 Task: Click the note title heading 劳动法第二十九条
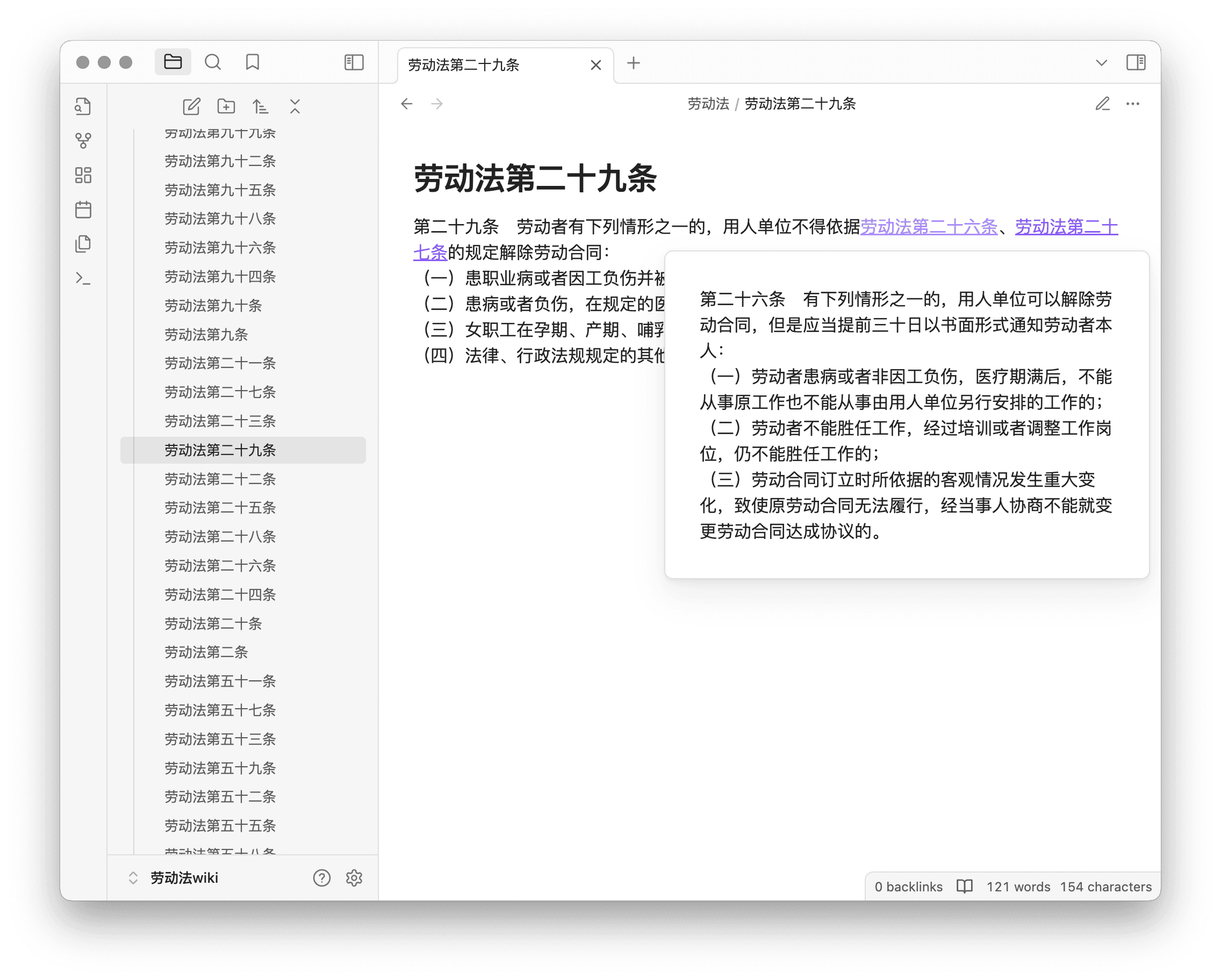pos(535,178)
